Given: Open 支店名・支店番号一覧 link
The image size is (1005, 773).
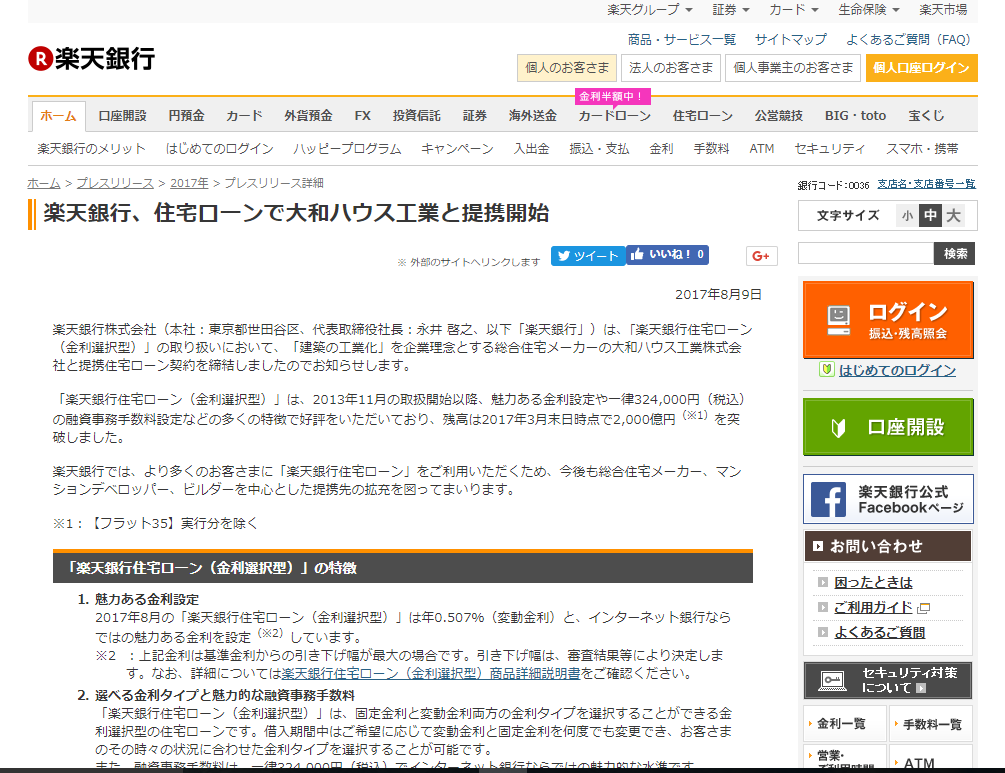Looking at the screenshot, I should pyautogui.click(x=926, y=184).
